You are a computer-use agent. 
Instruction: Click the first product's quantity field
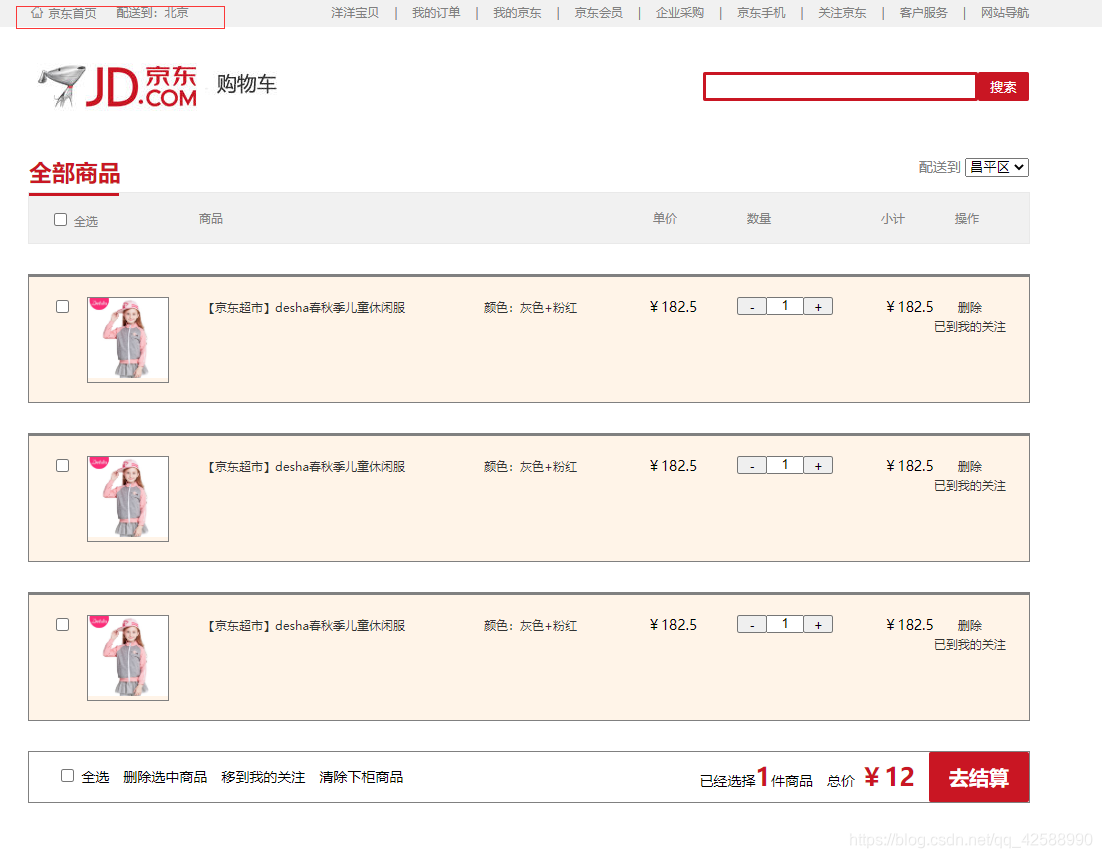[785, 306]
